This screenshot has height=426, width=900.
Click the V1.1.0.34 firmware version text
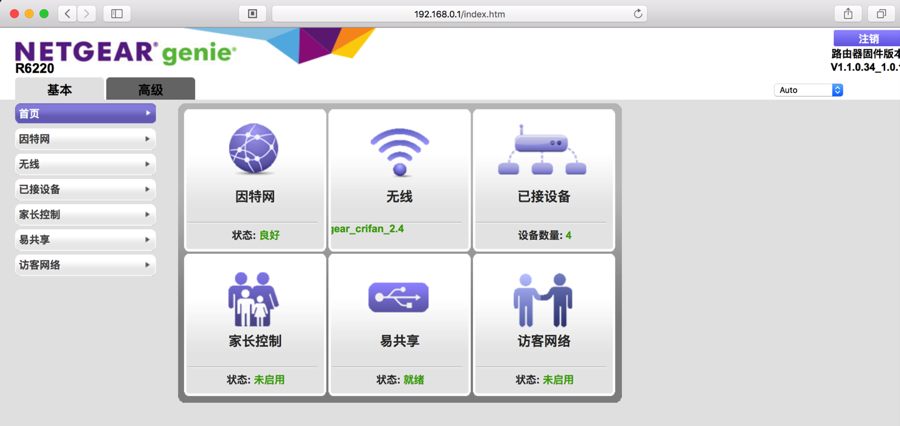[x=865, y=67]
